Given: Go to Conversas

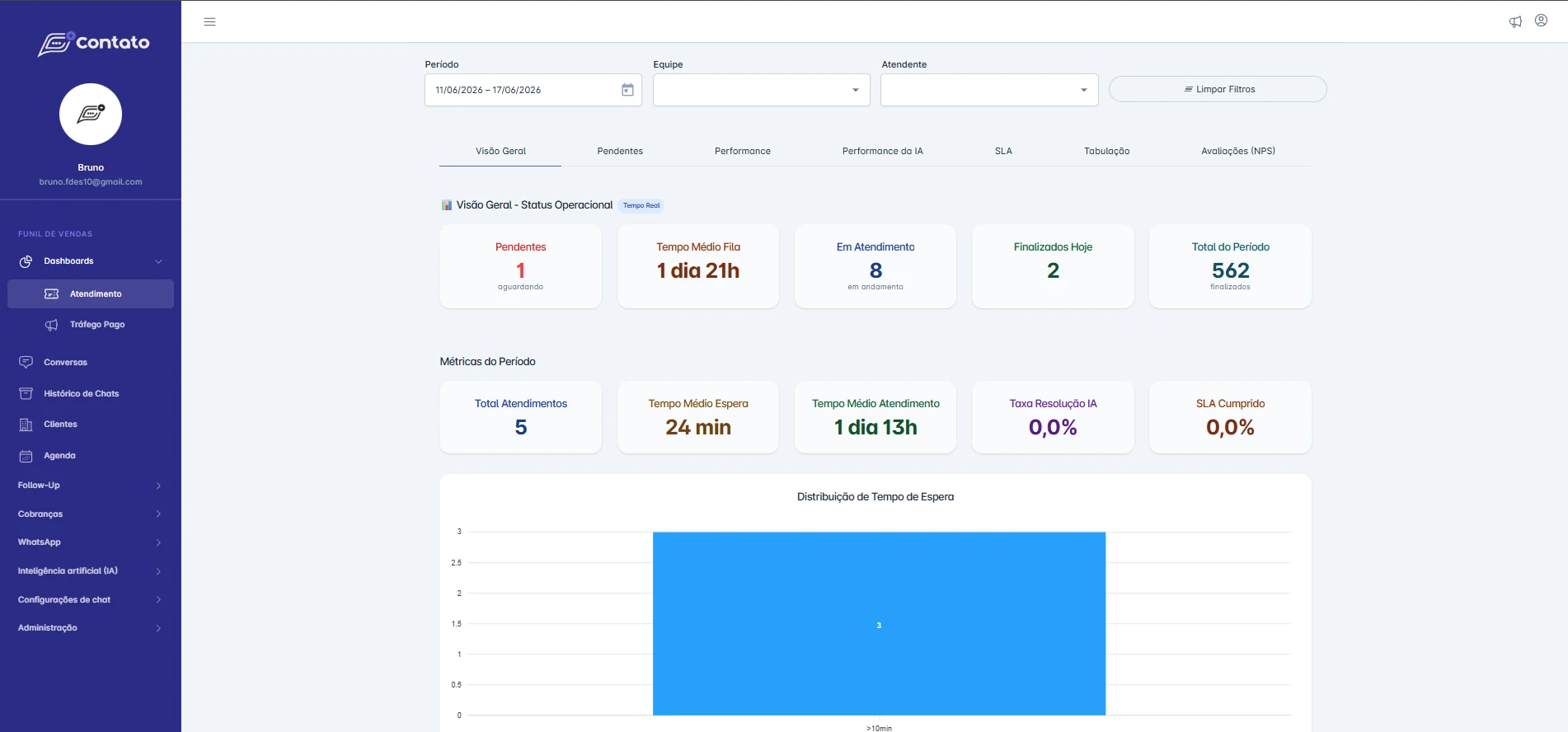Looking at the screenshot, I should click(91, 363).
